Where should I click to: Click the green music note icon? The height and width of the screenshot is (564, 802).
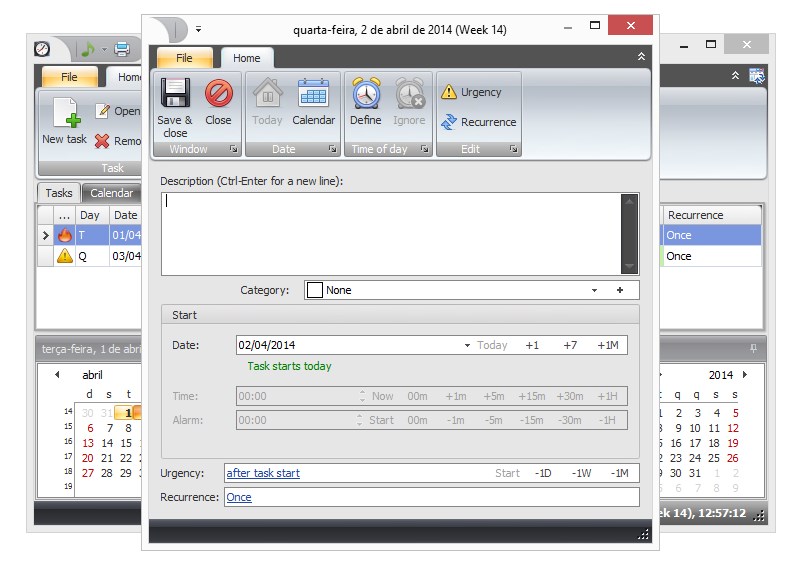88,49
